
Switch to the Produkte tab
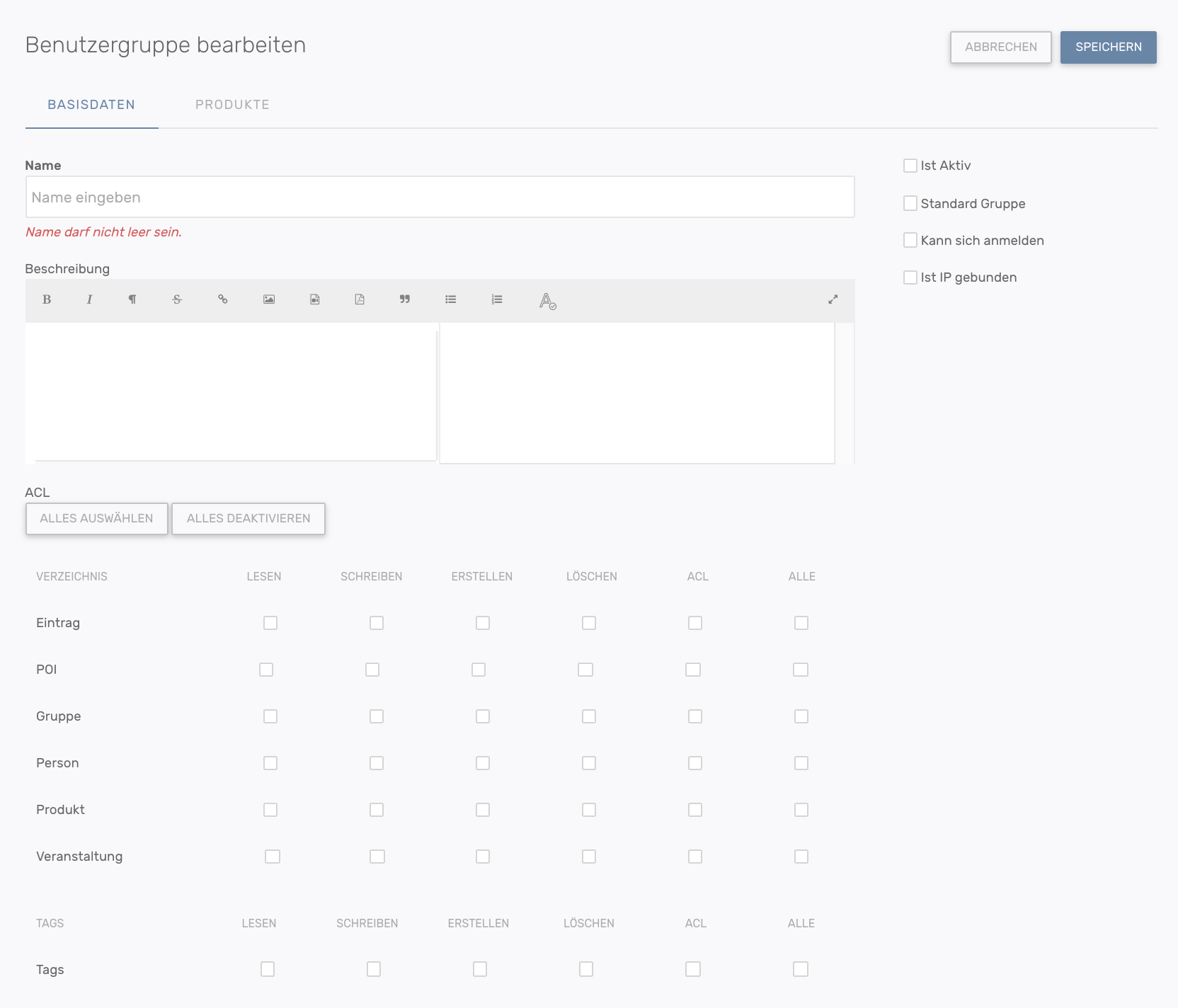coord(232,105)
